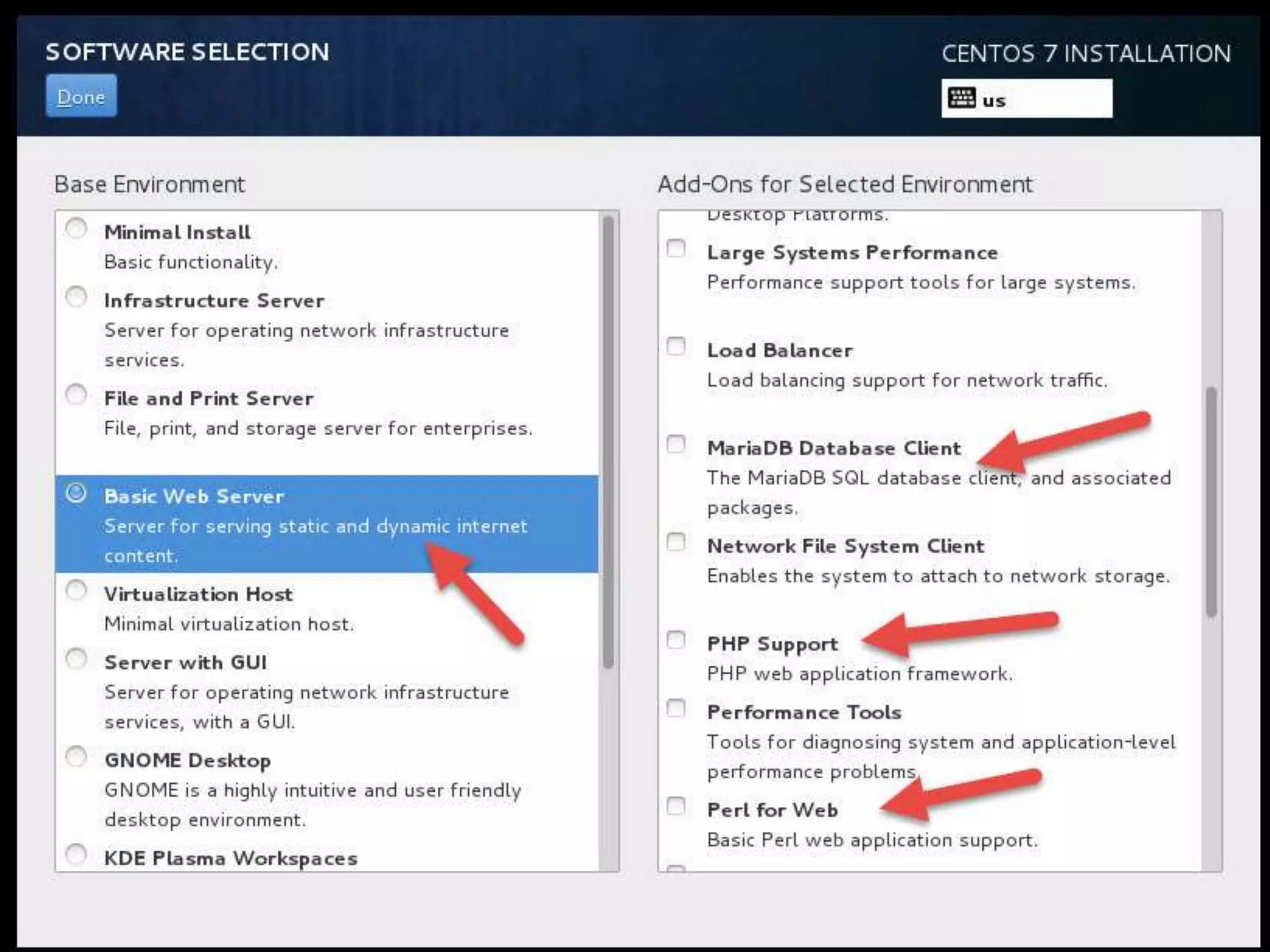
Task: Choose Infrastructure Server environment
Action: click(76, 297)
